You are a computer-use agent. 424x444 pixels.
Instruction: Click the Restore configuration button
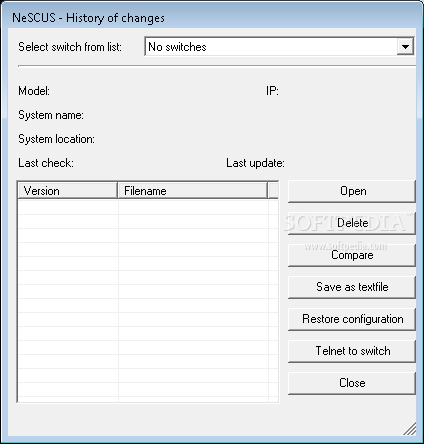click(x=352, y=319)
